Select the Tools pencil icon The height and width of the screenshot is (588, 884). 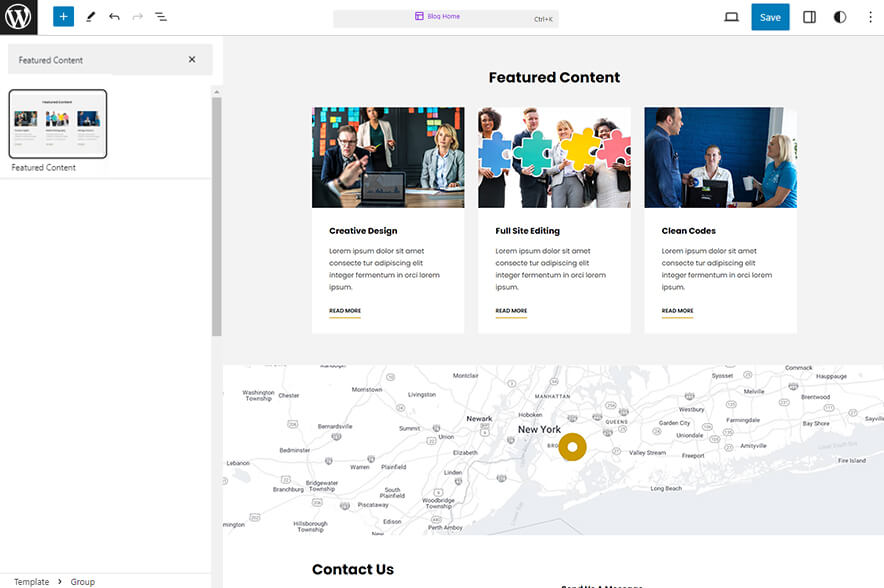click(89, 16)
